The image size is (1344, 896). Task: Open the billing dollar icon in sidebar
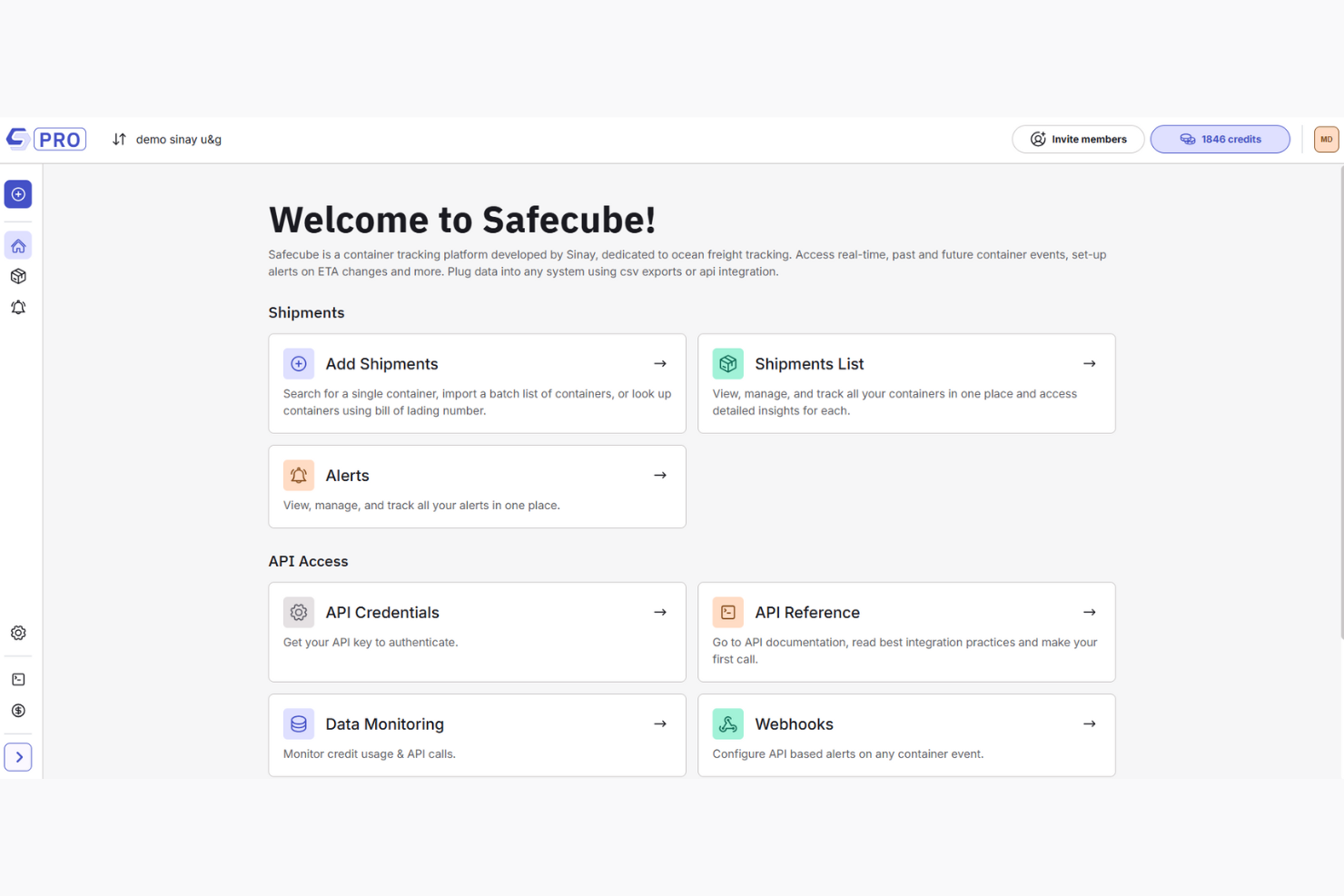18,711
